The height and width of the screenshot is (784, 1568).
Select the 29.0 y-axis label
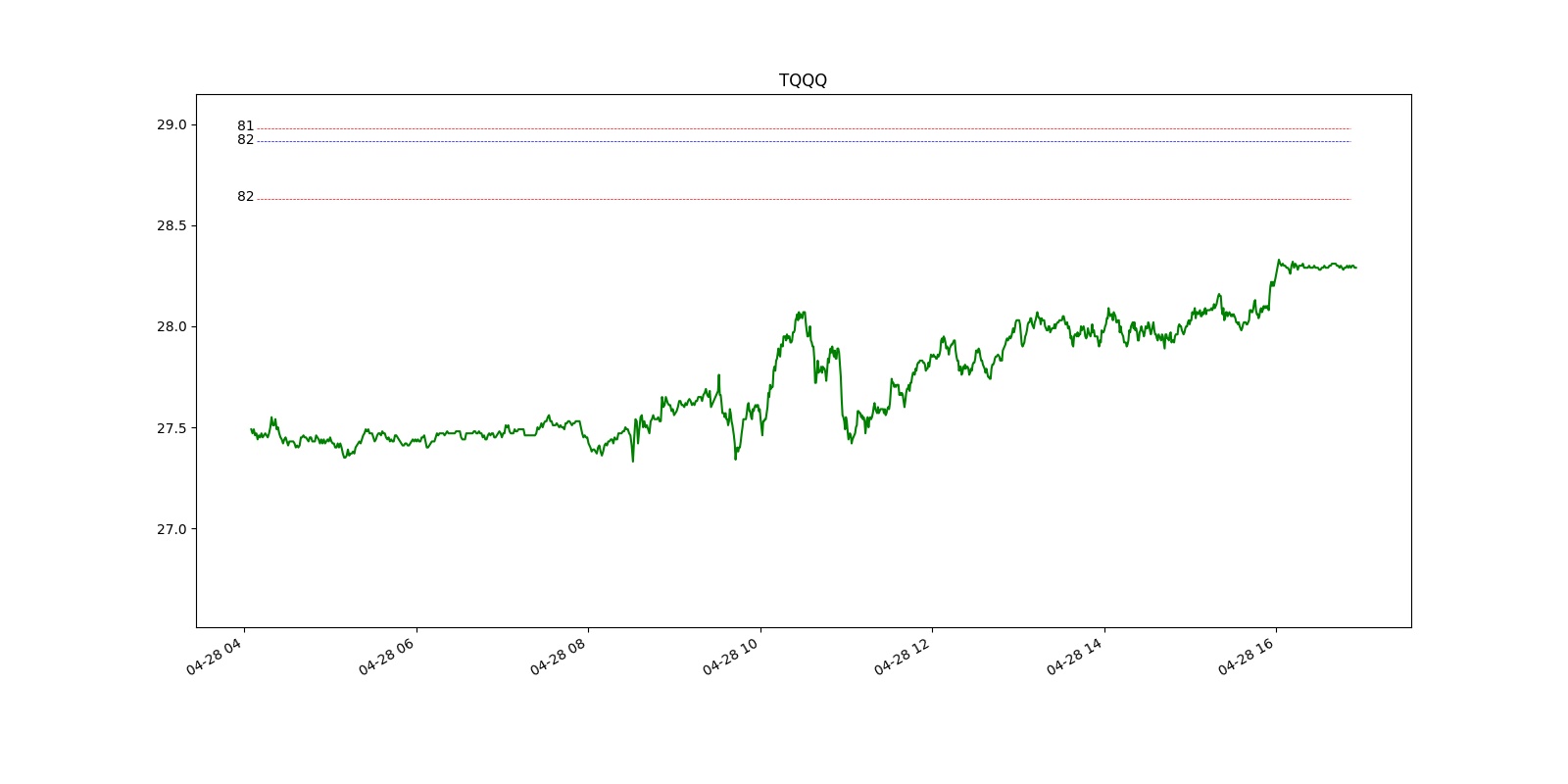pyautogui.click(x=171, y=124)
